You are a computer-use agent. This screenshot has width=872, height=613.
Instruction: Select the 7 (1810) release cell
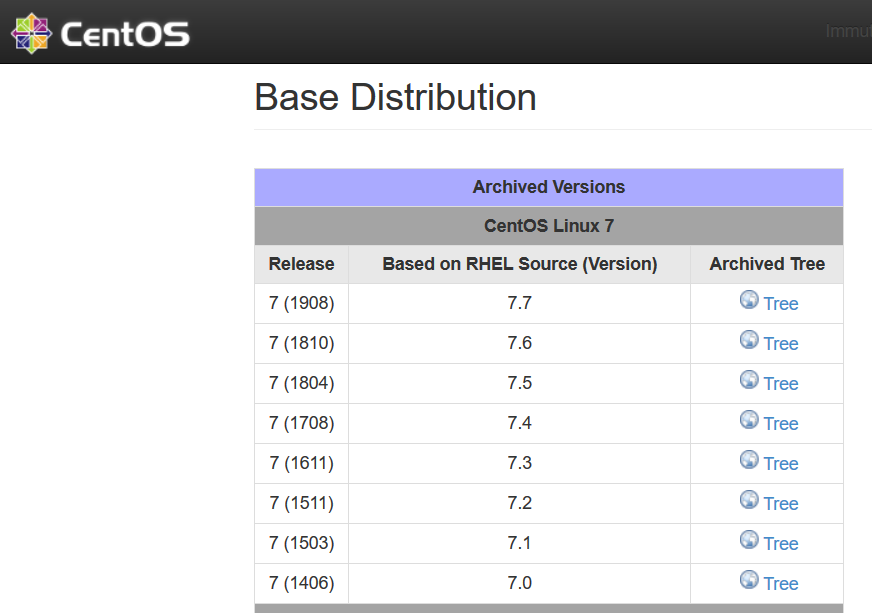[301, 344]
